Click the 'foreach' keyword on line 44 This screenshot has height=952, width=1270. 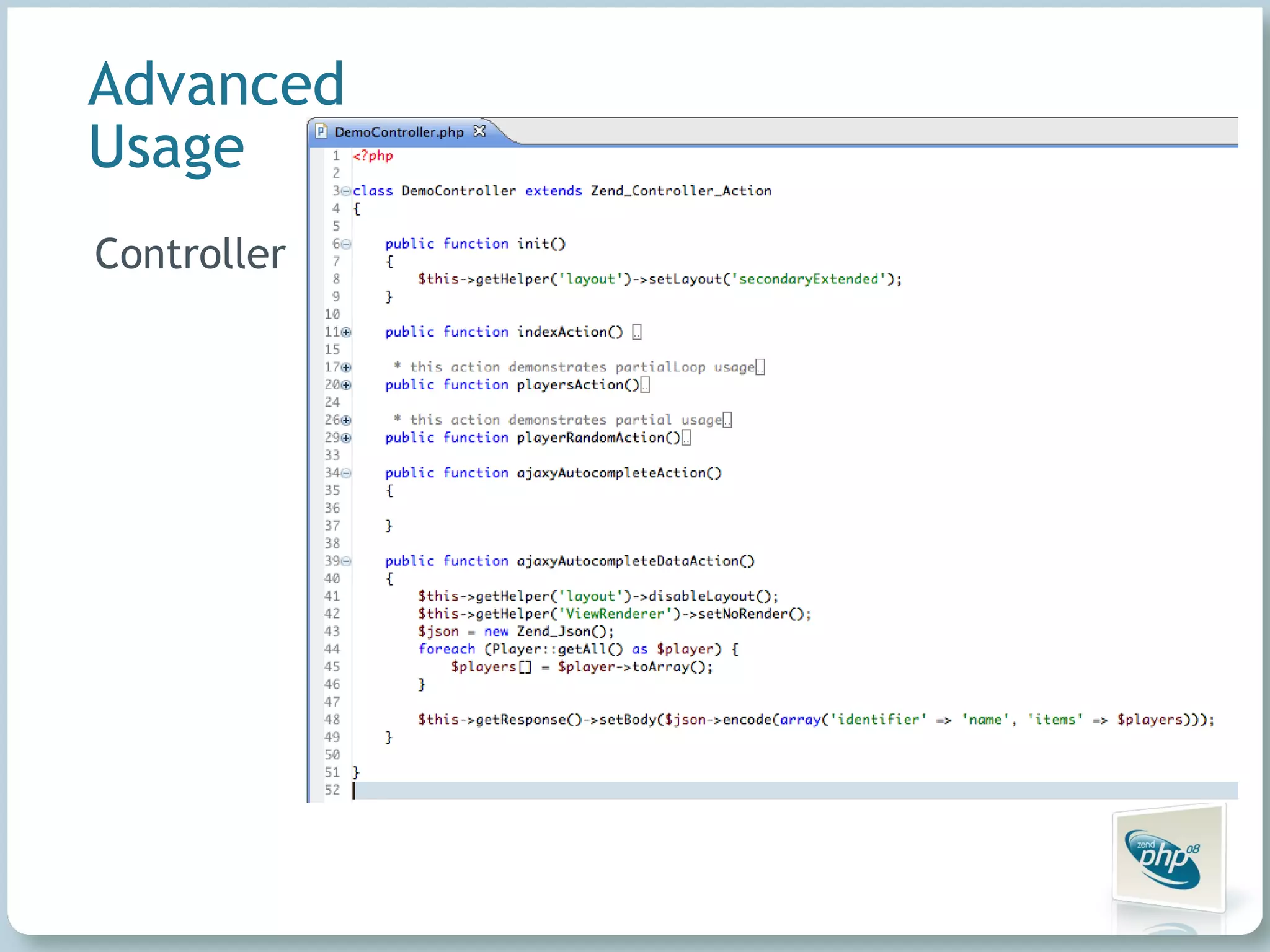point(446,649)
